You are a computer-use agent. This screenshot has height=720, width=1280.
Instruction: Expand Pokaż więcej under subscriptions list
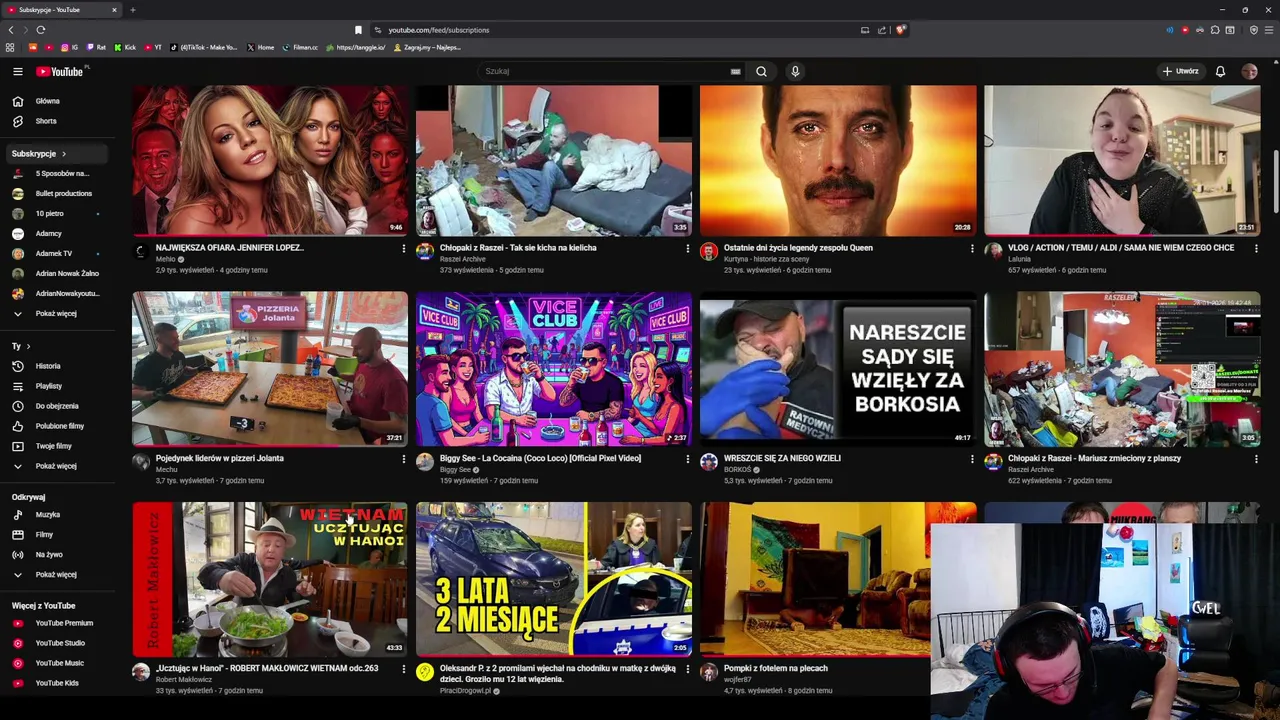(x=55, y=313)
